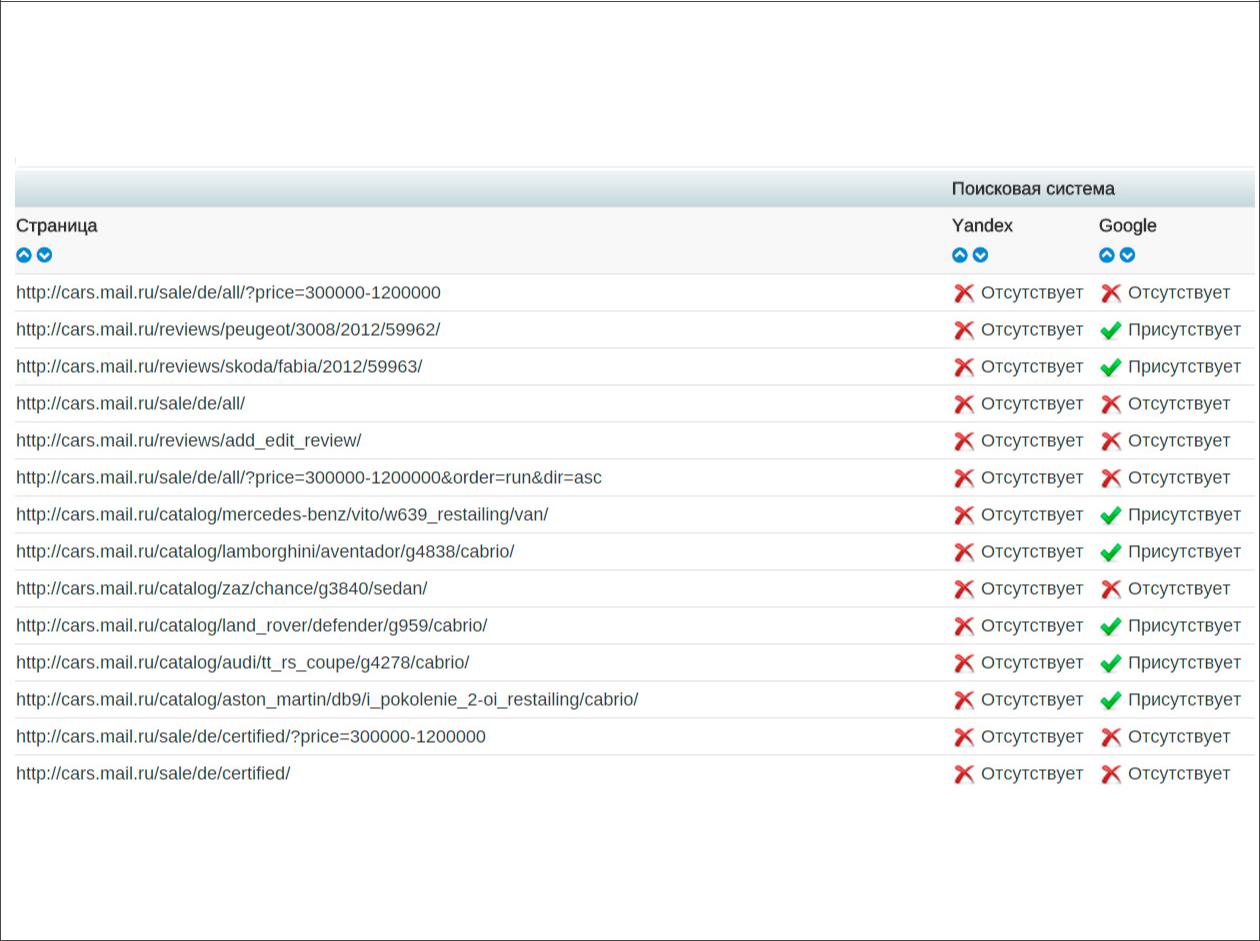Image resolution: width=1260 pixels, height=941 pixels.
Task: Click Присутствует Google status for audi tt_rs_coupe
Action: pyautogui.click(x=1184, y=663)
